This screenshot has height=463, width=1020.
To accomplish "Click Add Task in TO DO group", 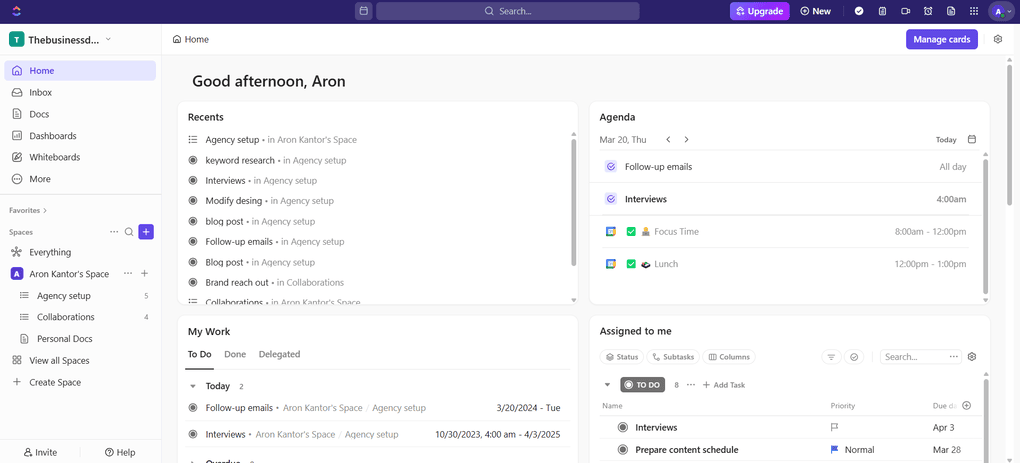I will (x=724, y=385).
